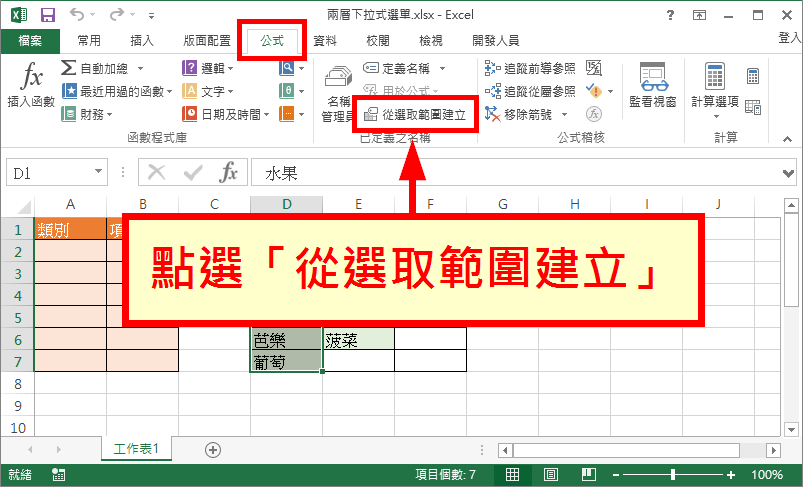Switch to Page Break Preview in status bar
This screenshot has height=487, width=803.
(x=588, y=475)
